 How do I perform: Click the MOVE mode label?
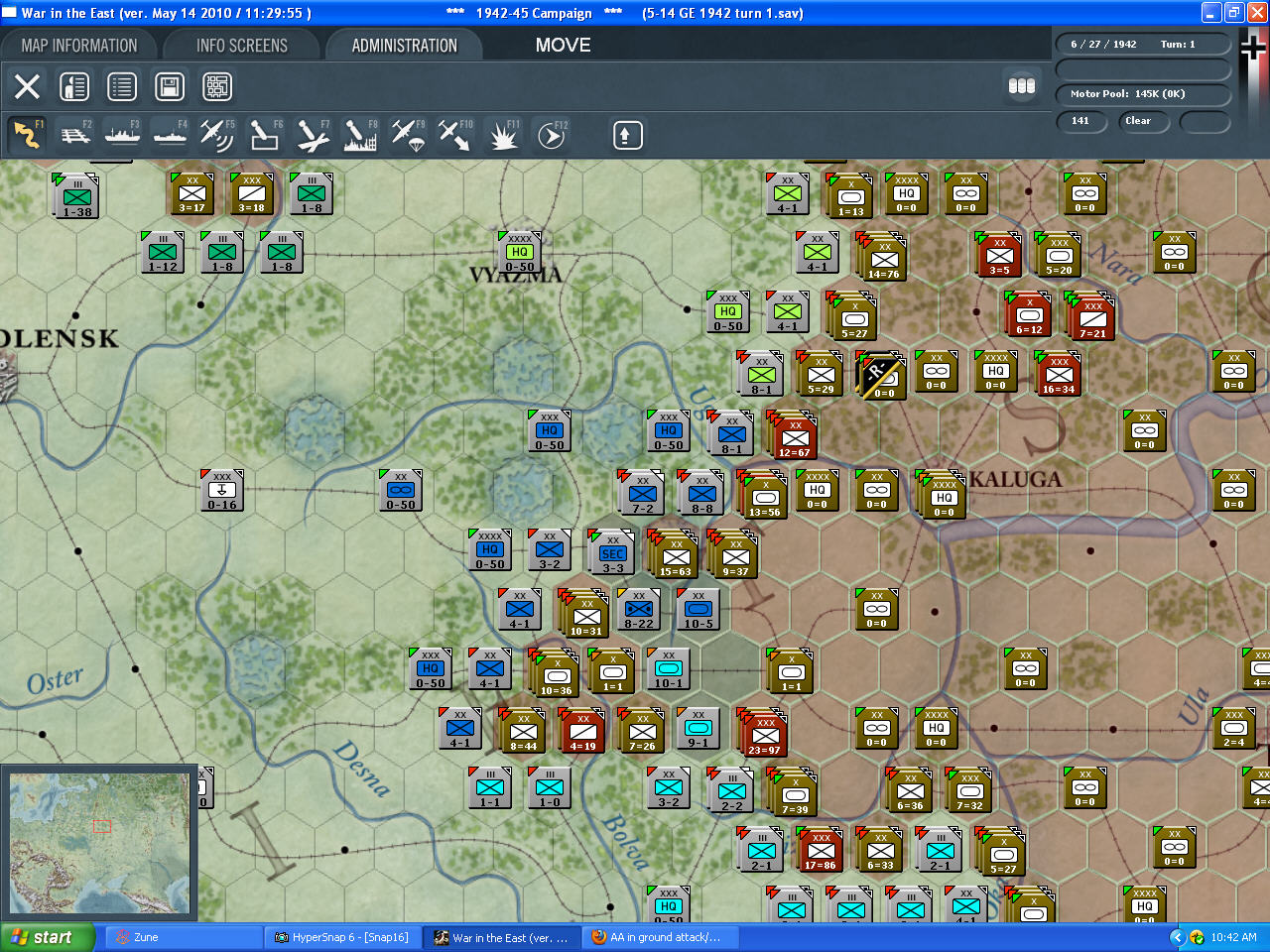coord(564,46)
